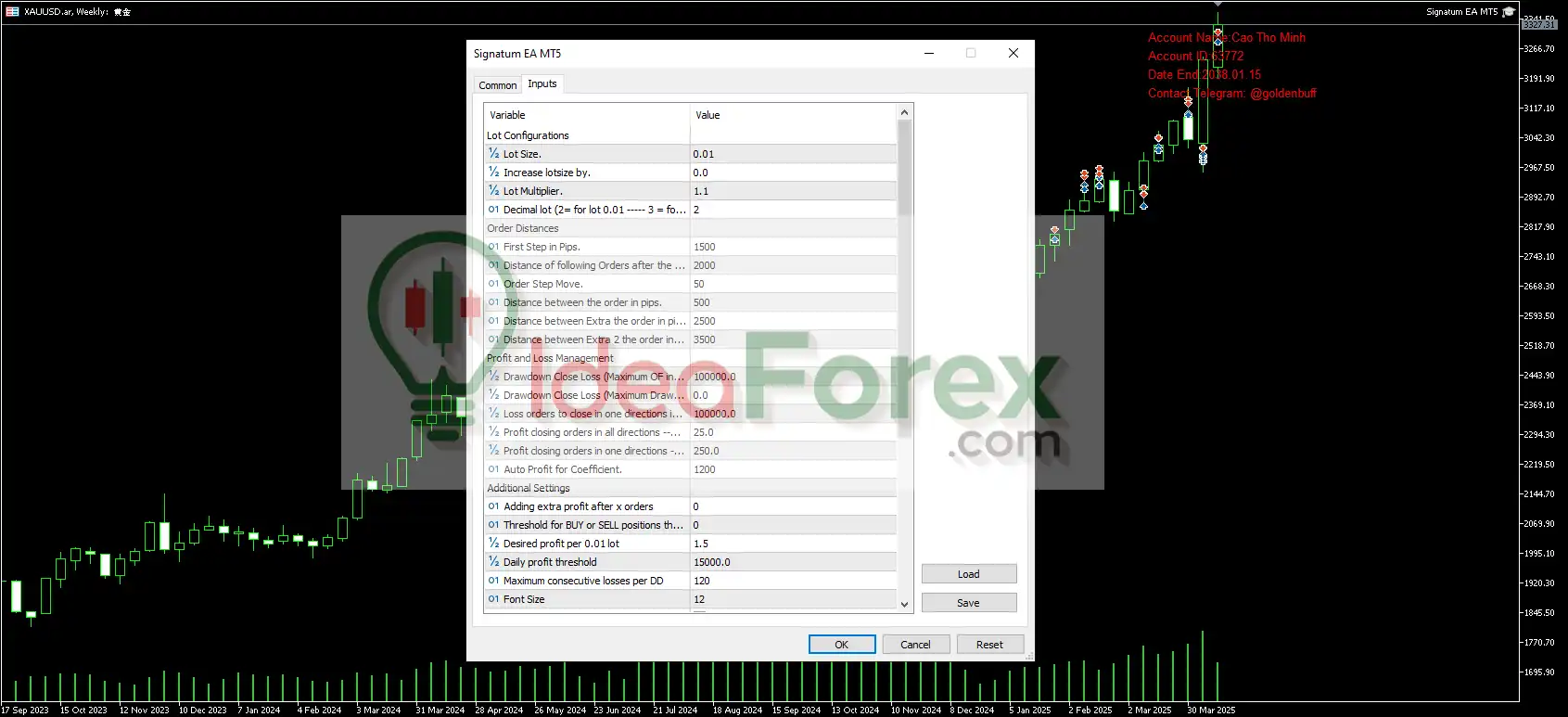This screenshot has width=1568, height=717.
Task: Click the chart window flag icon
Action: (x=12, y=11)
